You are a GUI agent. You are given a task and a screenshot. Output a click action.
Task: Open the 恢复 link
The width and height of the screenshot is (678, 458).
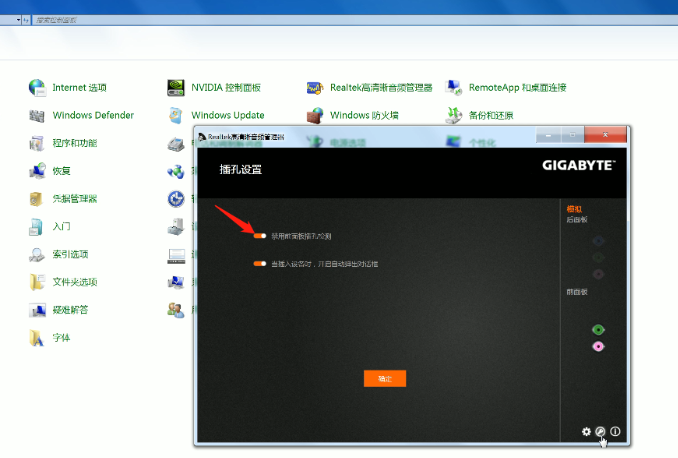pos(61,171)
